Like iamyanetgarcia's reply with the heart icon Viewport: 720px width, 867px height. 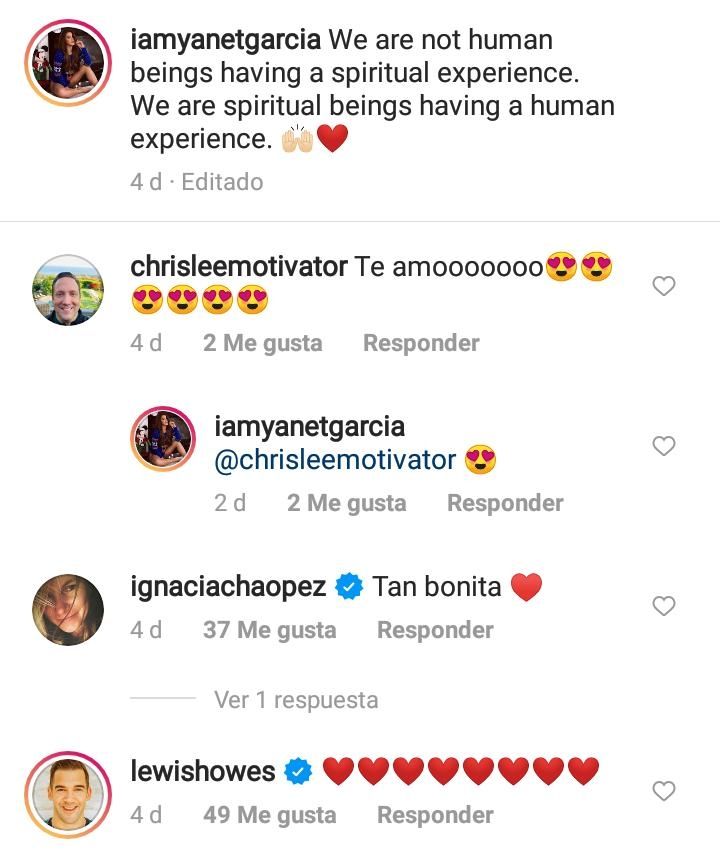click(x=664, y=446)
